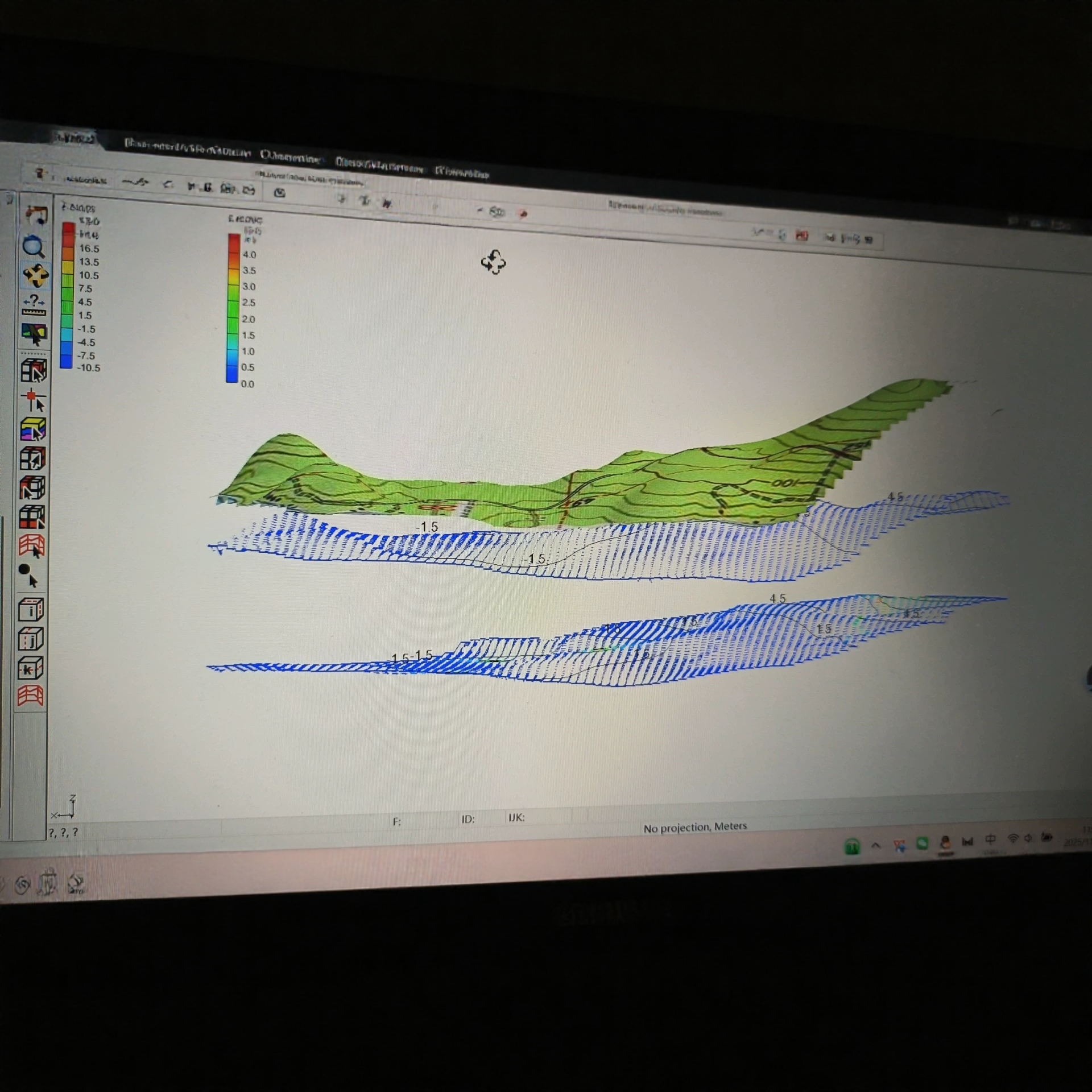Select the grid cells selection tool
1092x1092 pixels.
pos(33,370)
